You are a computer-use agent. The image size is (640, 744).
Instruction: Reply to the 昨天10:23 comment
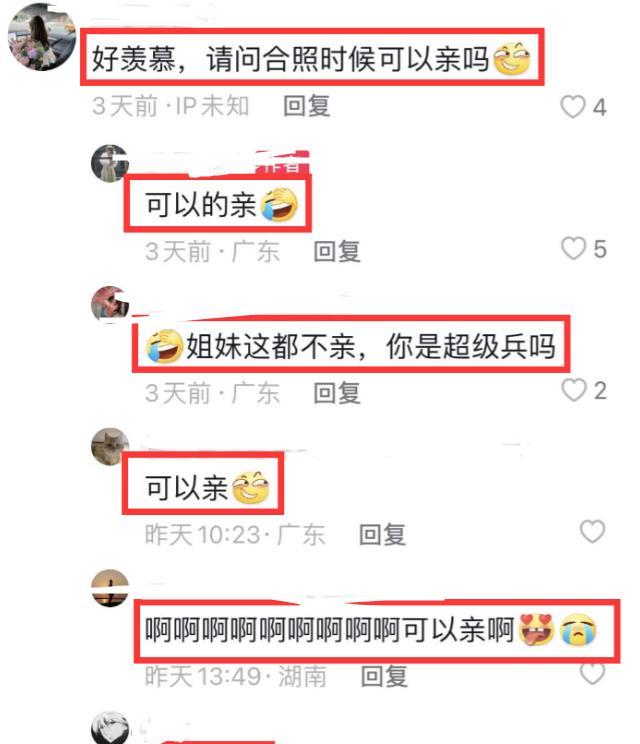[x=382, y=534]
